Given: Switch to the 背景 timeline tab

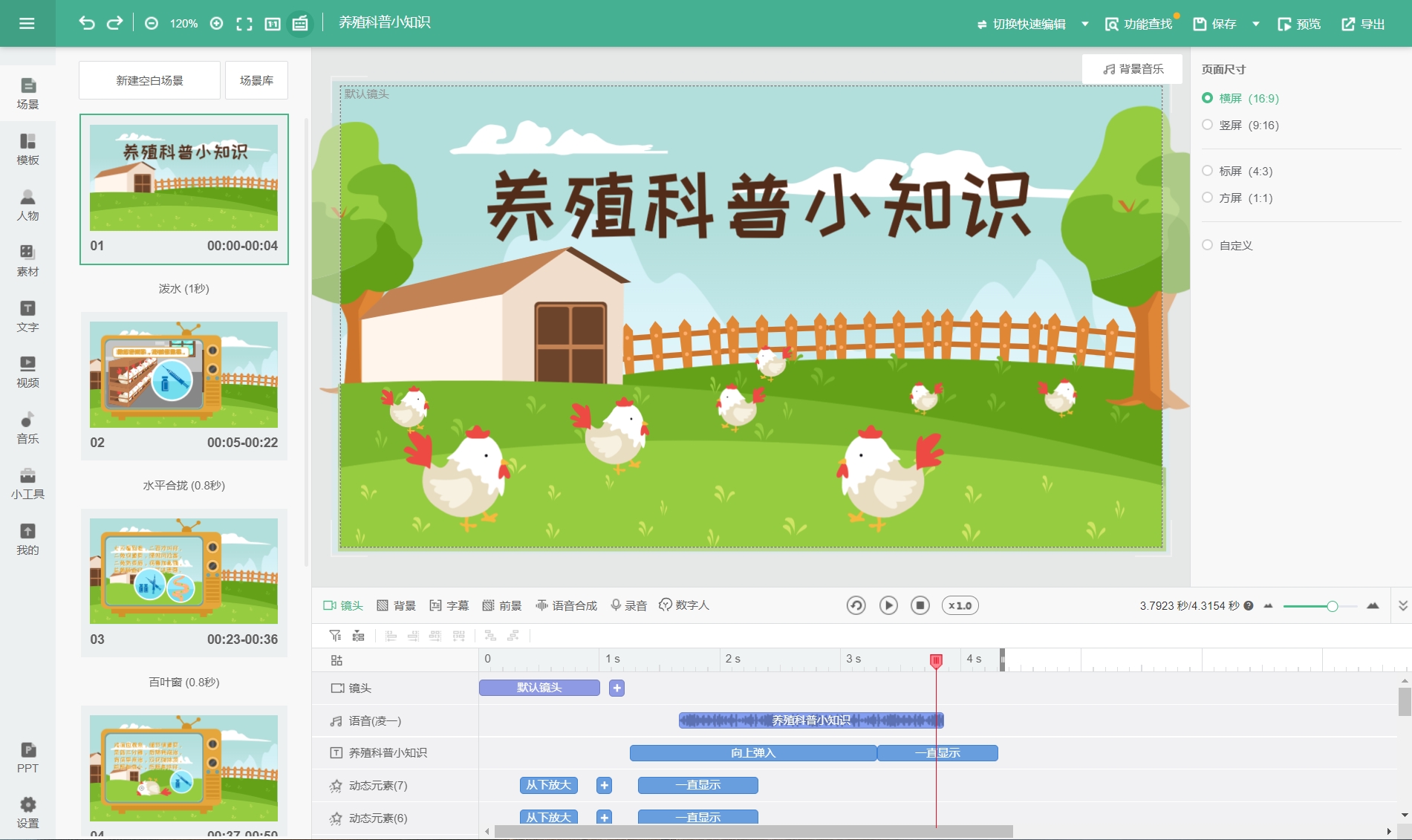Looking at the screenshot, I should point(396,605).
